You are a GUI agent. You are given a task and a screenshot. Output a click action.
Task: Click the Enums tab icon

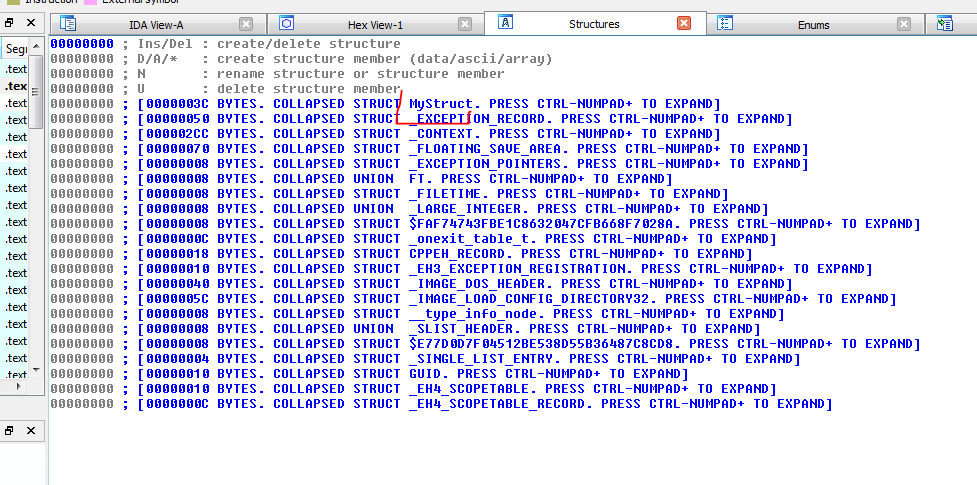pos(725,23)
